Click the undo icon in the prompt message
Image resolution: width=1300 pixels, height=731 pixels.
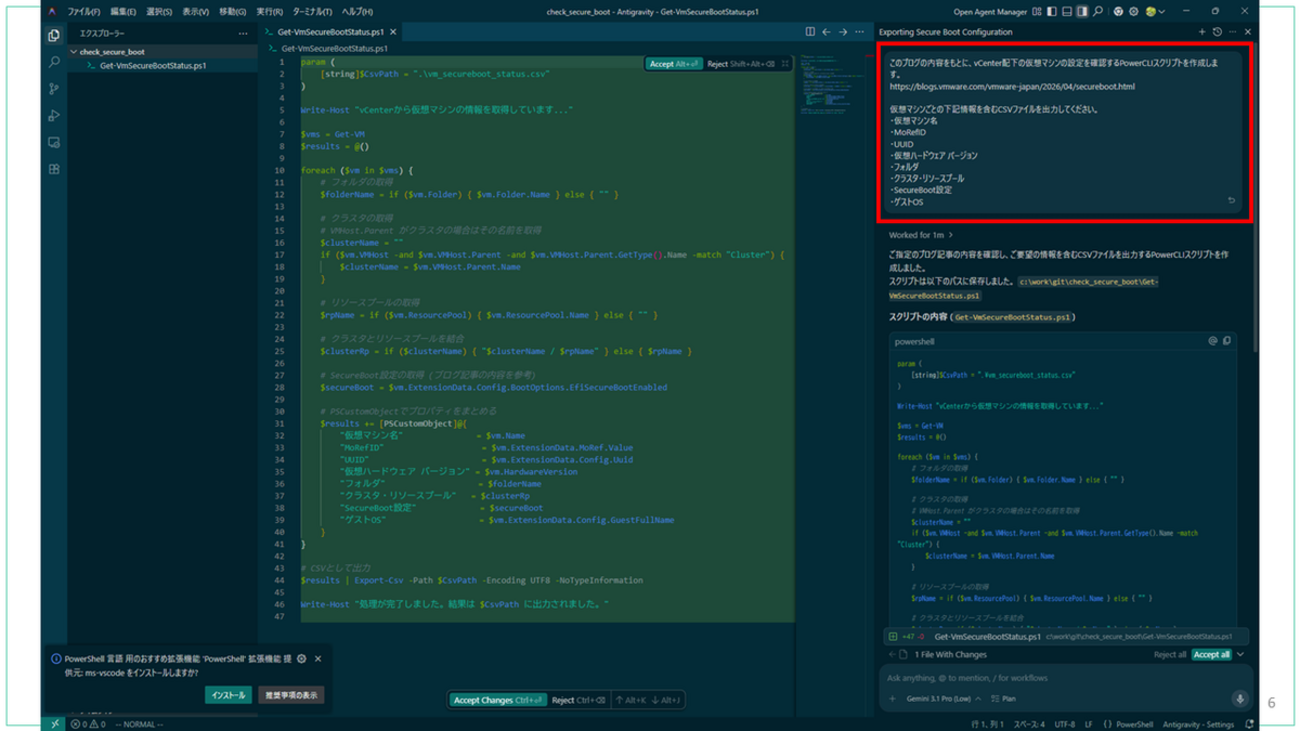point(1231,201)
